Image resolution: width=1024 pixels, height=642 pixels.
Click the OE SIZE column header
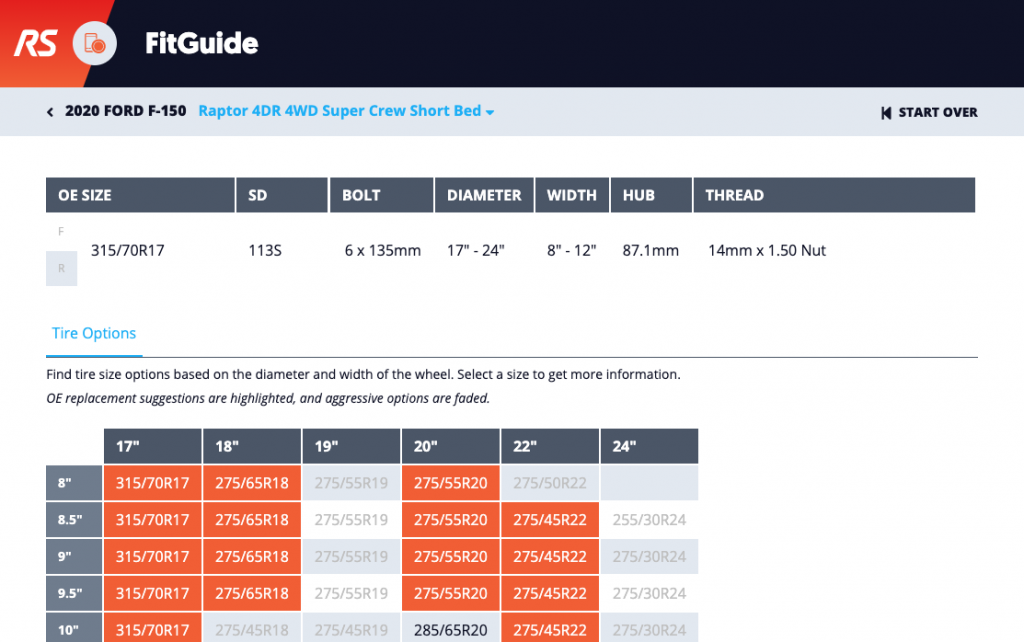(x=140, y=195)
